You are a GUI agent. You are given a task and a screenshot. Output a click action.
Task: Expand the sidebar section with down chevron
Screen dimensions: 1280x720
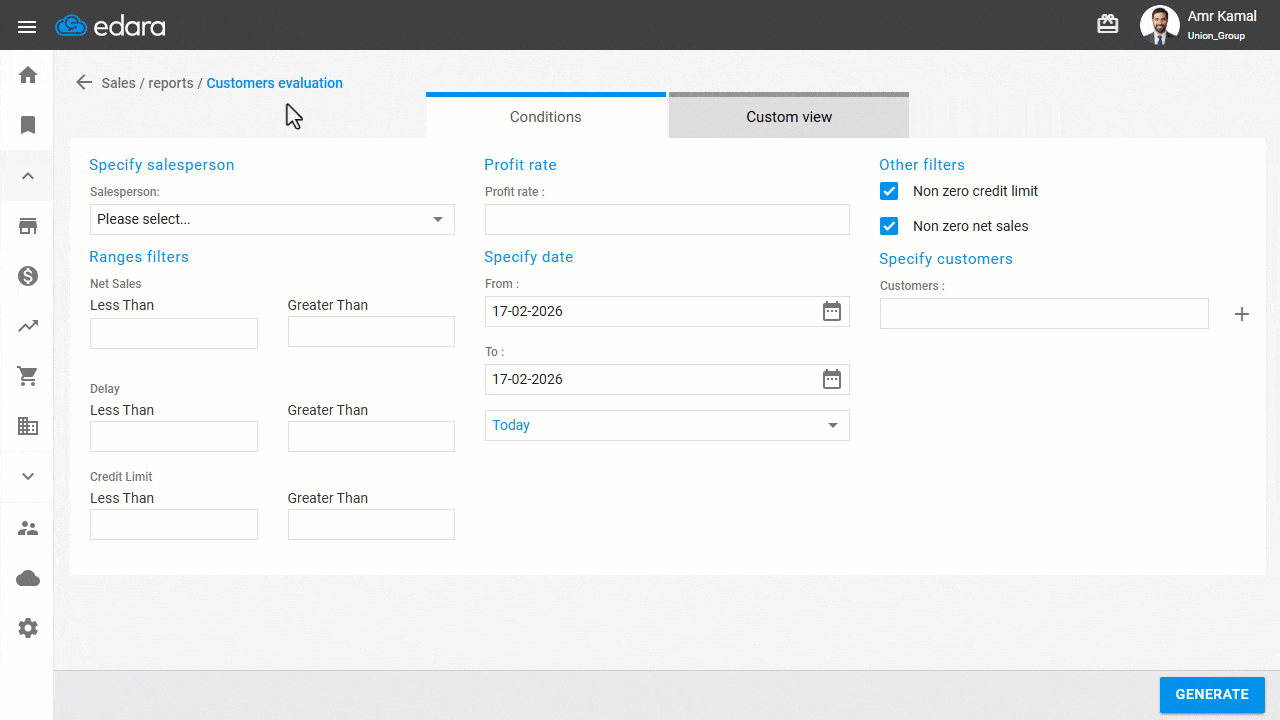click(x=28, y=476)
